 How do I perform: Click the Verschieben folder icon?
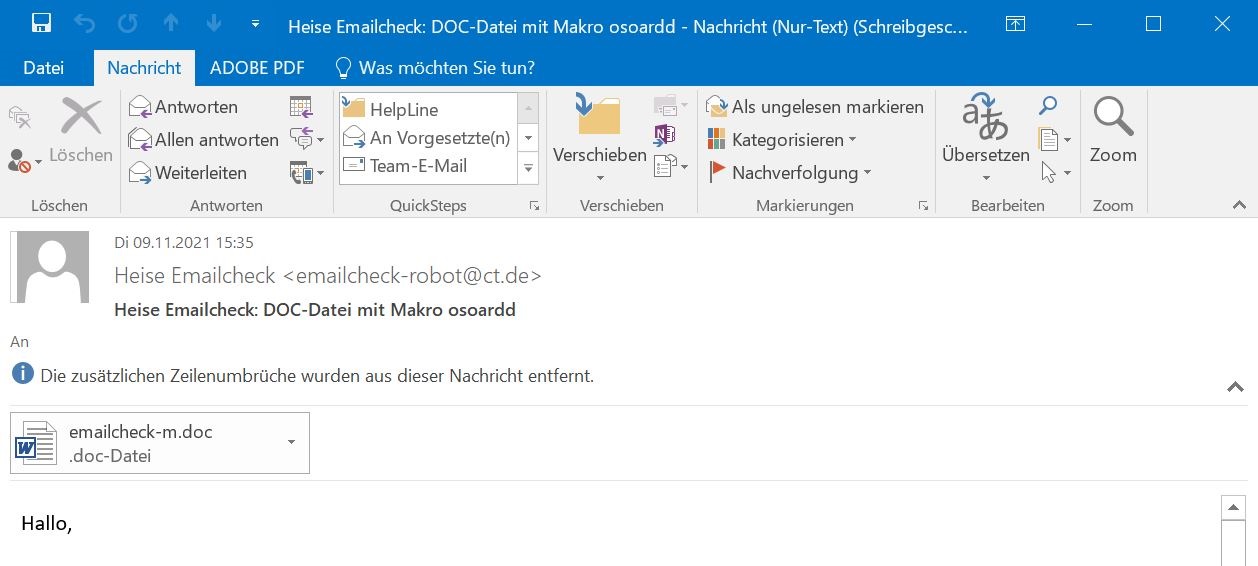[599, 114]
